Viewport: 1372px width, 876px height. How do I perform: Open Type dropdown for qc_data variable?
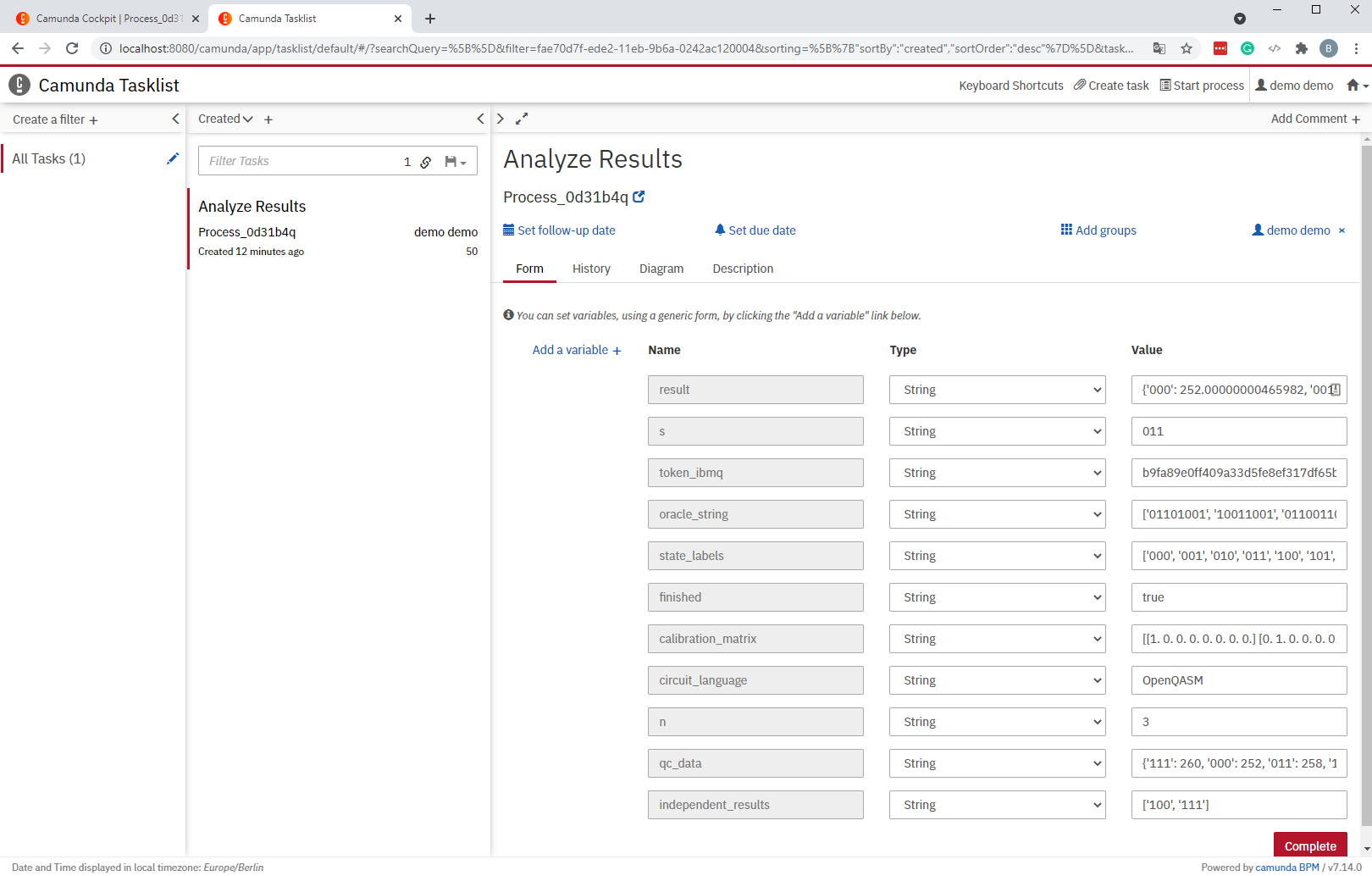(997, 763)
